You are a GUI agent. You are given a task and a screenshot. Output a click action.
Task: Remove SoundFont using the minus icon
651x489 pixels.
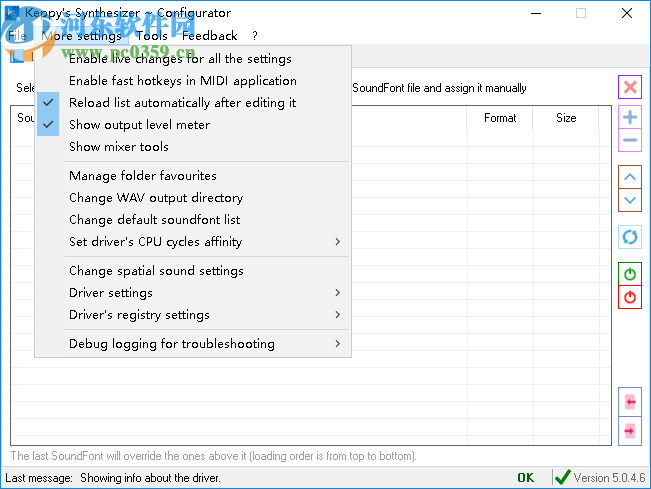[630, 140]
